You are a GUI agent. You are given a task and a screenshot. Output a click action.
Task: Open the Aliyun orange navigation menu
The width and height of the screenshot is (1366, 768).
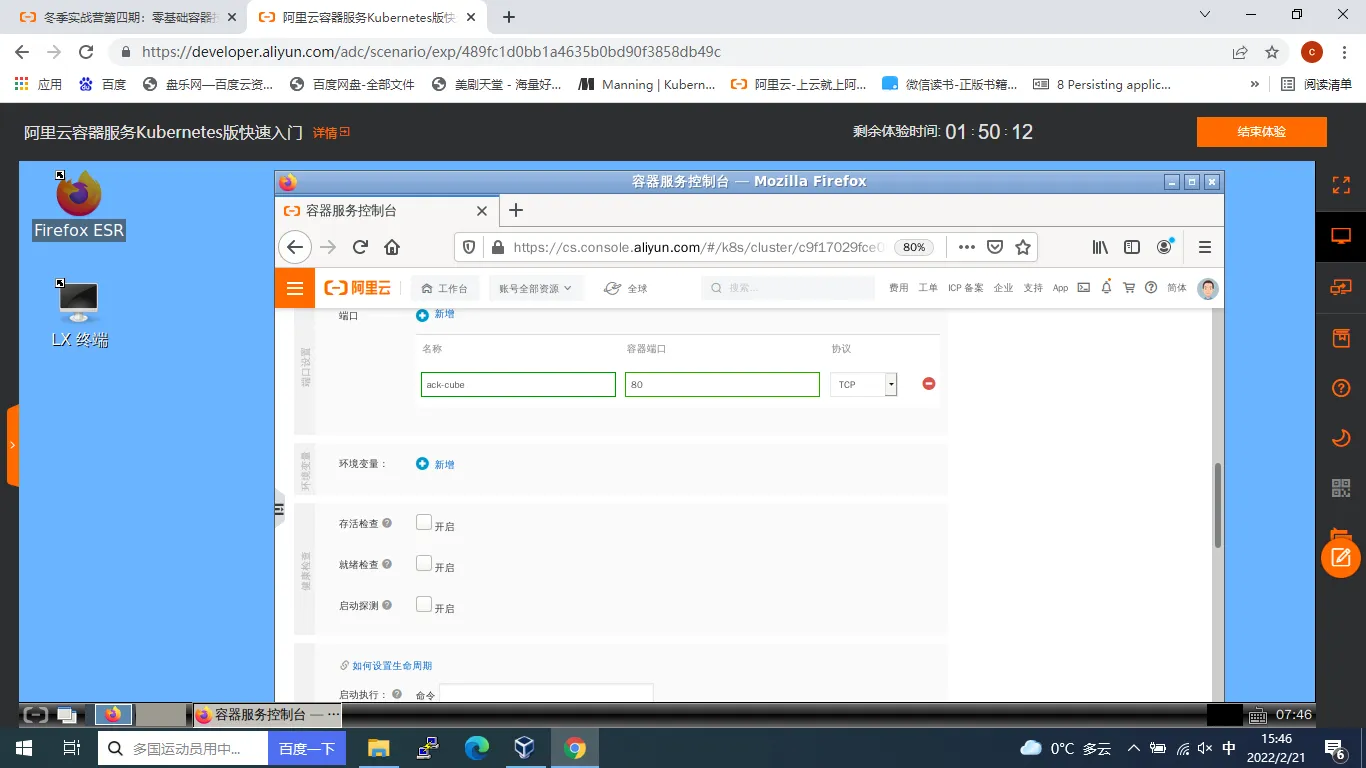pos(295,288)
